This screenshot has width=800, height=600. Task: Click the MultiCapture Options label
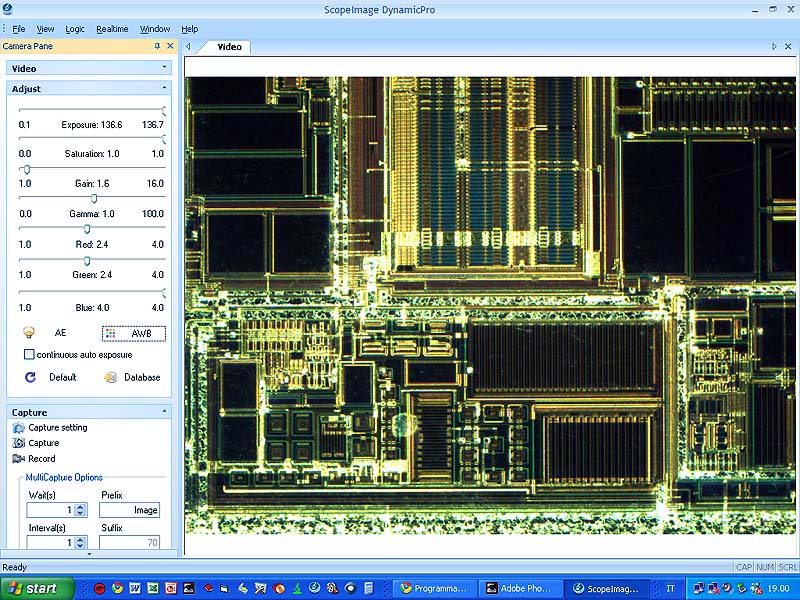(64, 478)
